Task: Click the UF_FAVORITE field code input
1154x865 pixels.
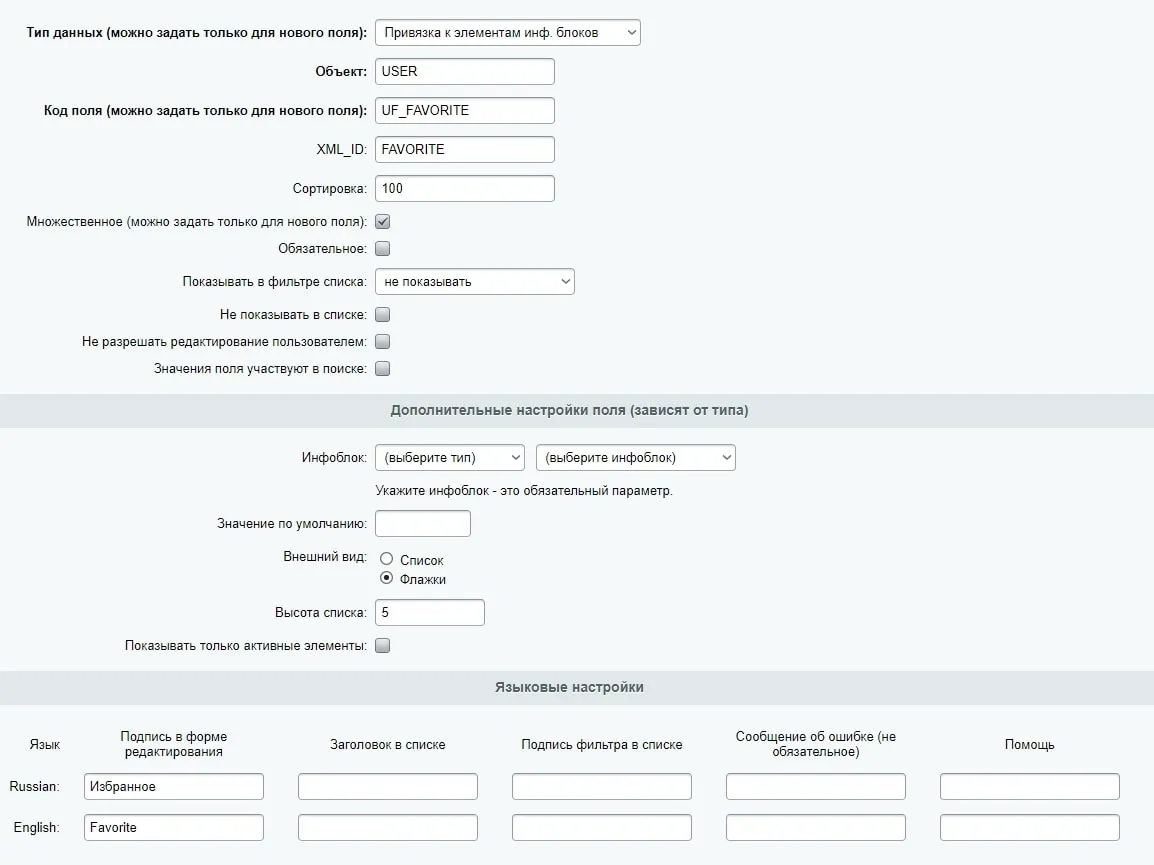Action: (x=464, y=110)
